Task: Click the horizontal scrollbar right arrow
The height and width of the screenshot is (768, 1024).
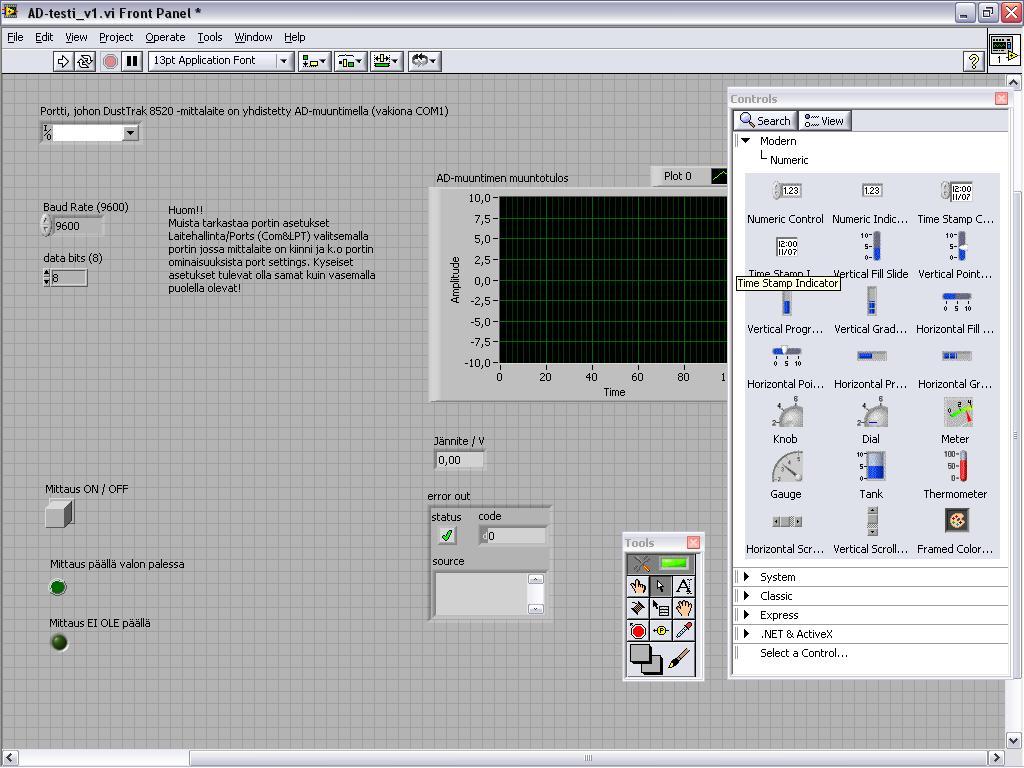Action: 996,758
